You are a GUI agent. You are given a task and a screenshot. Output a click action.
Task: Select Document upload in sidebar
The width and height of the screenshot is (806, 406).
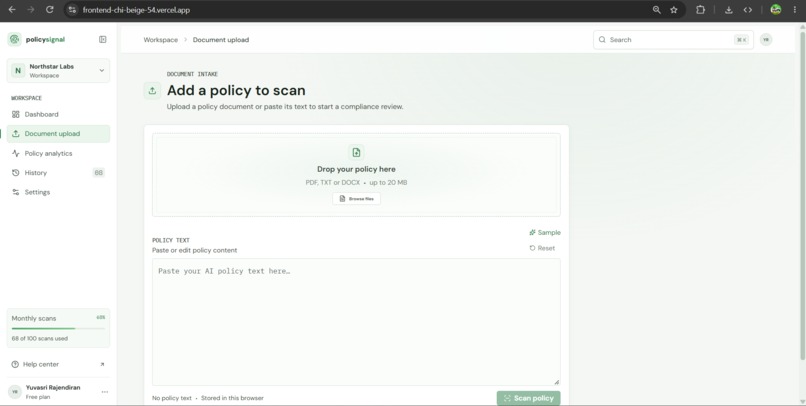point(58,134)
